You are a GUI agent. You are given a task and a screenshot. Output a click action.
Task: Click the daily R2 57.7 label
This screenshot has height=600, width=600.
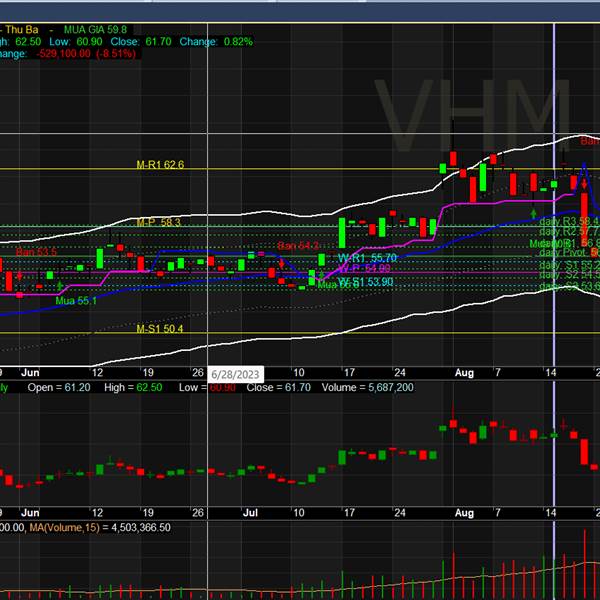pyautogui.click(x=569, y=231)
